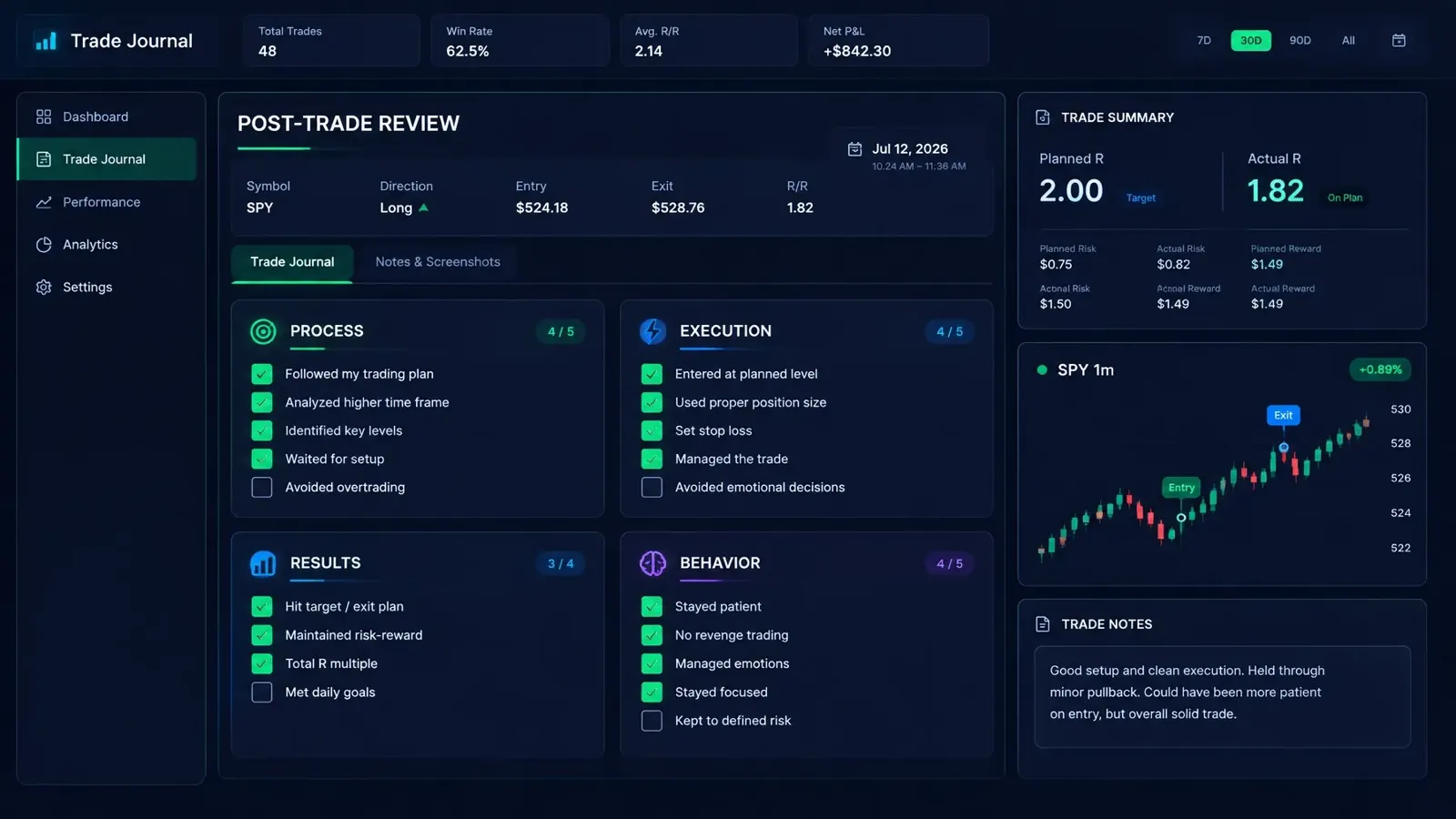Open Settings via the gear icon
Screen dimensions: 1456x819
pyautogui.click(x=44, y=287)
